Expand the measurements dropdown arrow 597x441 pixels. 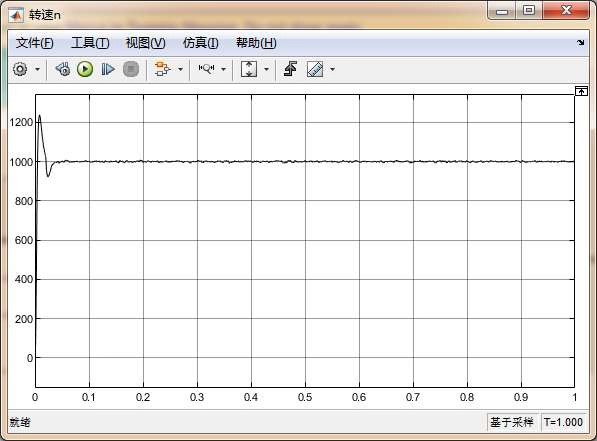pos(333,69)
